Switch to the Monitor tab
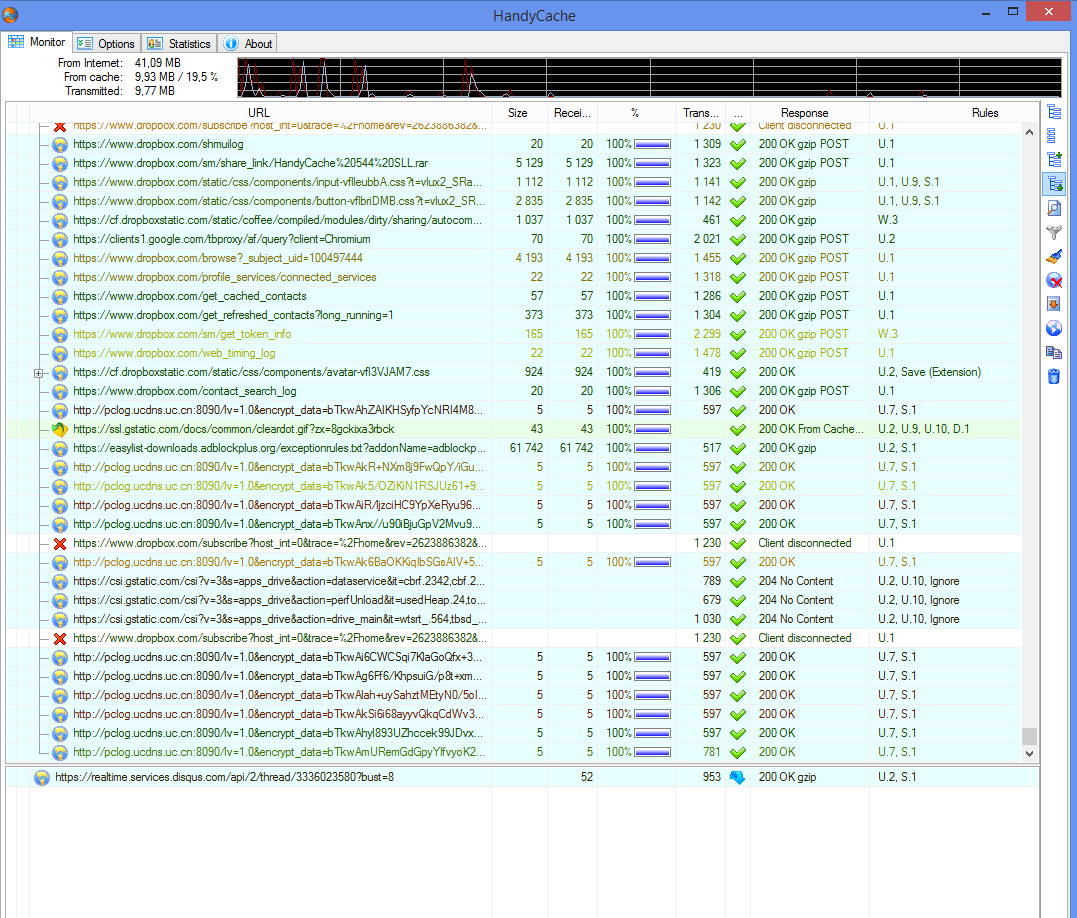1077x918 pixels. click(x=37, y=42)
